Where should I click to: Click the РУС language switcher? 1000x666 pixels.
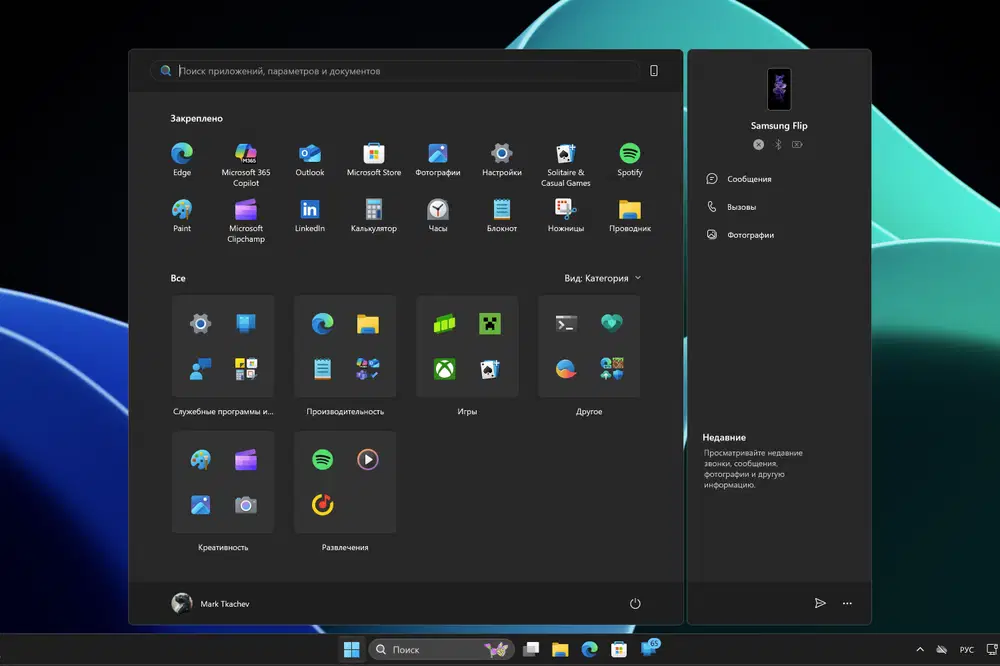[x=966, y=648]
